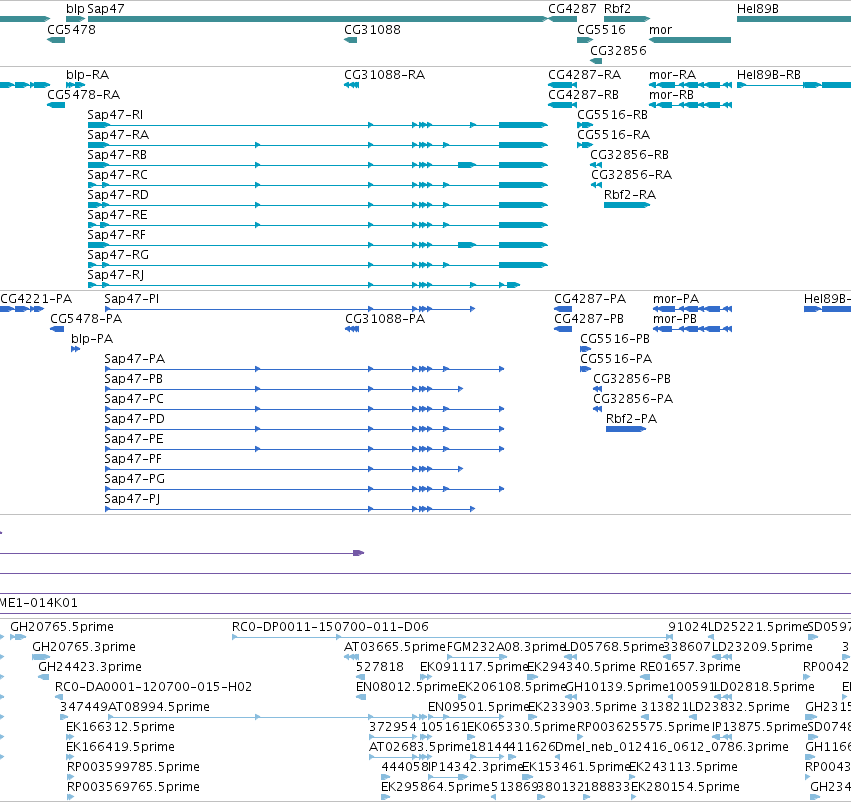
Task: Select the Hel89B gene label
Action: (x=758, y=9)
